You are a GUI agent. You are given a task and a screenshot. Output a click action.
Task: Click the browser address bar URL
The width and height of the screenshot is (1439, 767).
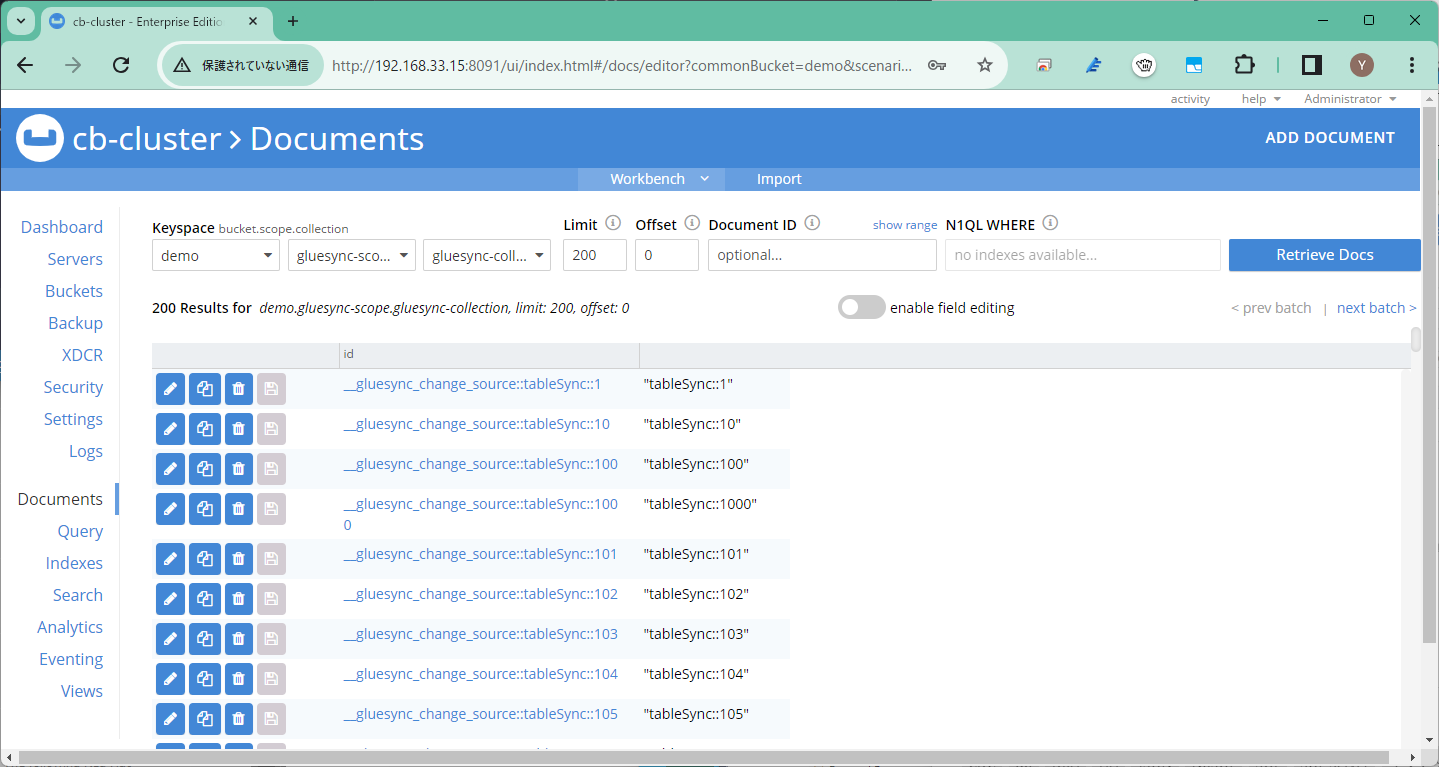pyautogui.click(x=622, y=65)
